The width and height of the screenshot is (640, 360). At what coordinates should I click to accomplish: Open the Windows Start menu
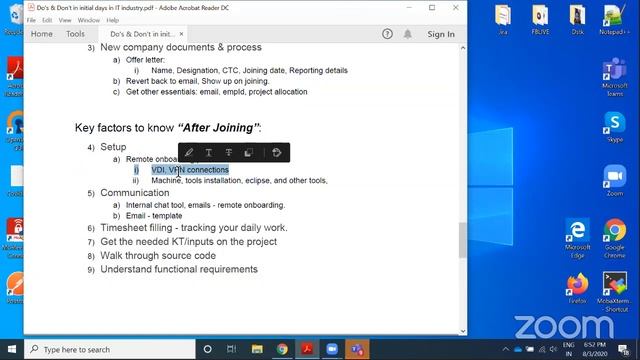[x=12, y=349]
